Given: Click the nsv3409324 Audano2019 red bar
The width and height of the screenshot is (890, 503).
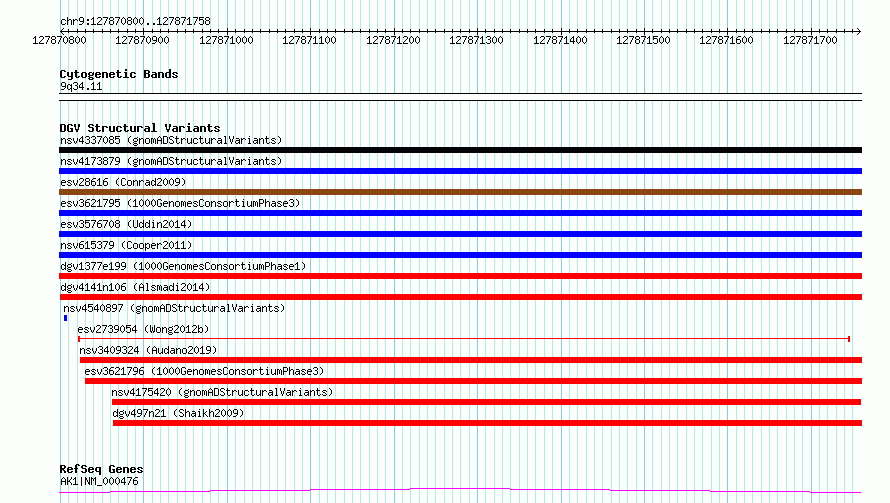Looking at the screenshot, I should tap(471, 360).
